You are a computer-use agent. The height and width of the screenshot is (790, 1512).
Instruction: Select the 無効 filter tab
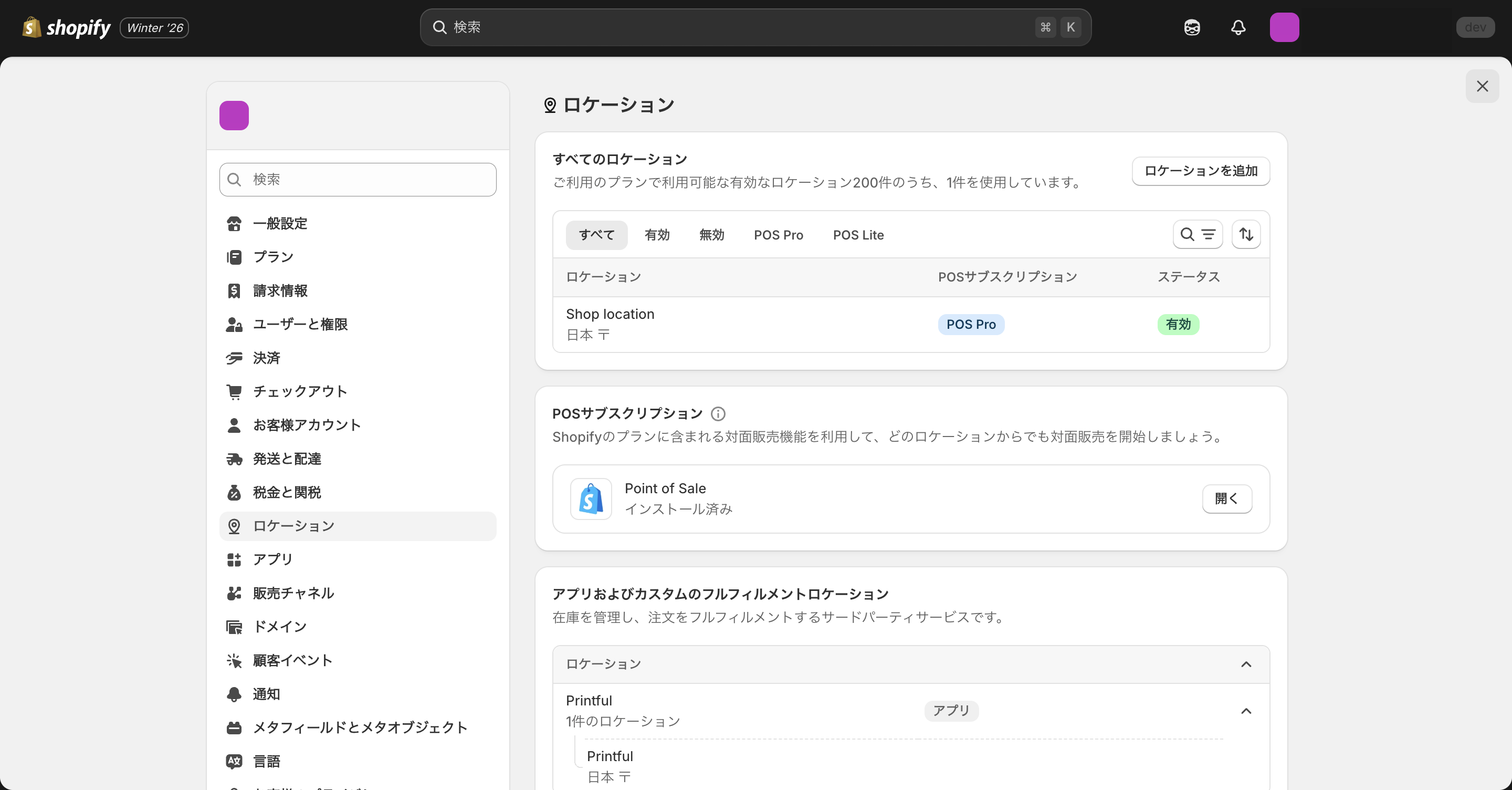(711, 234)
